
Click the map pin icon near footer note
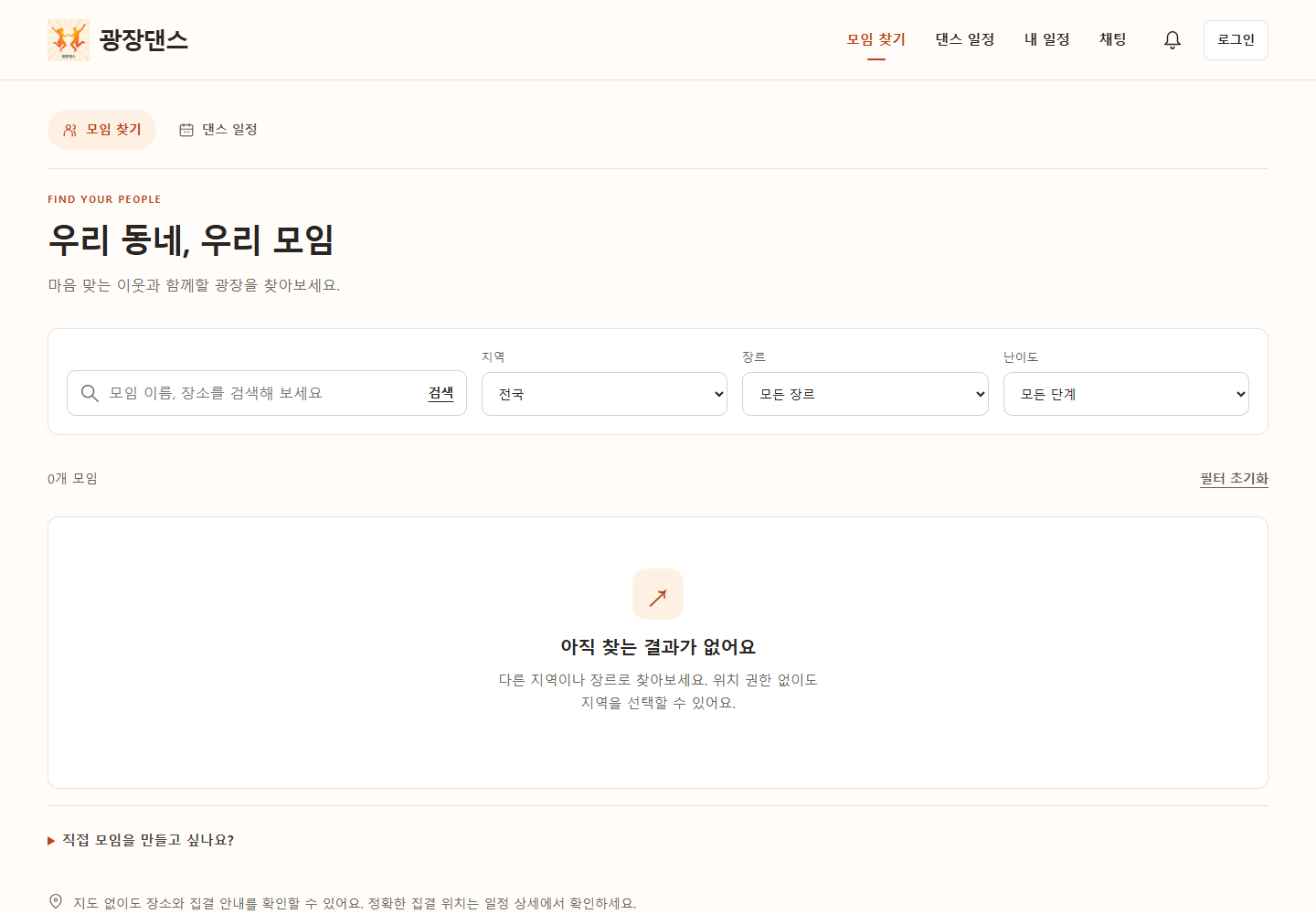[x=56, y=902]
